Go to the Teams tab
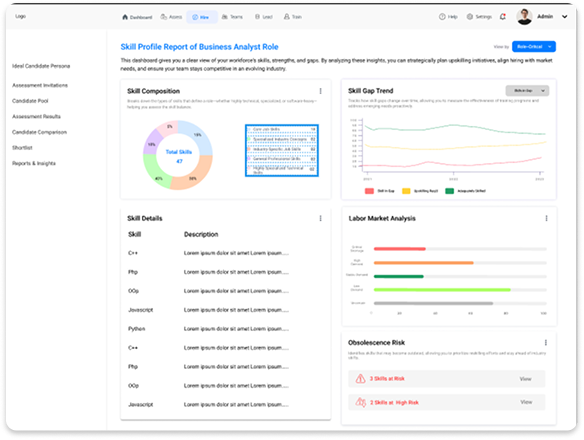The image size is (584, 440). point(232,17)
